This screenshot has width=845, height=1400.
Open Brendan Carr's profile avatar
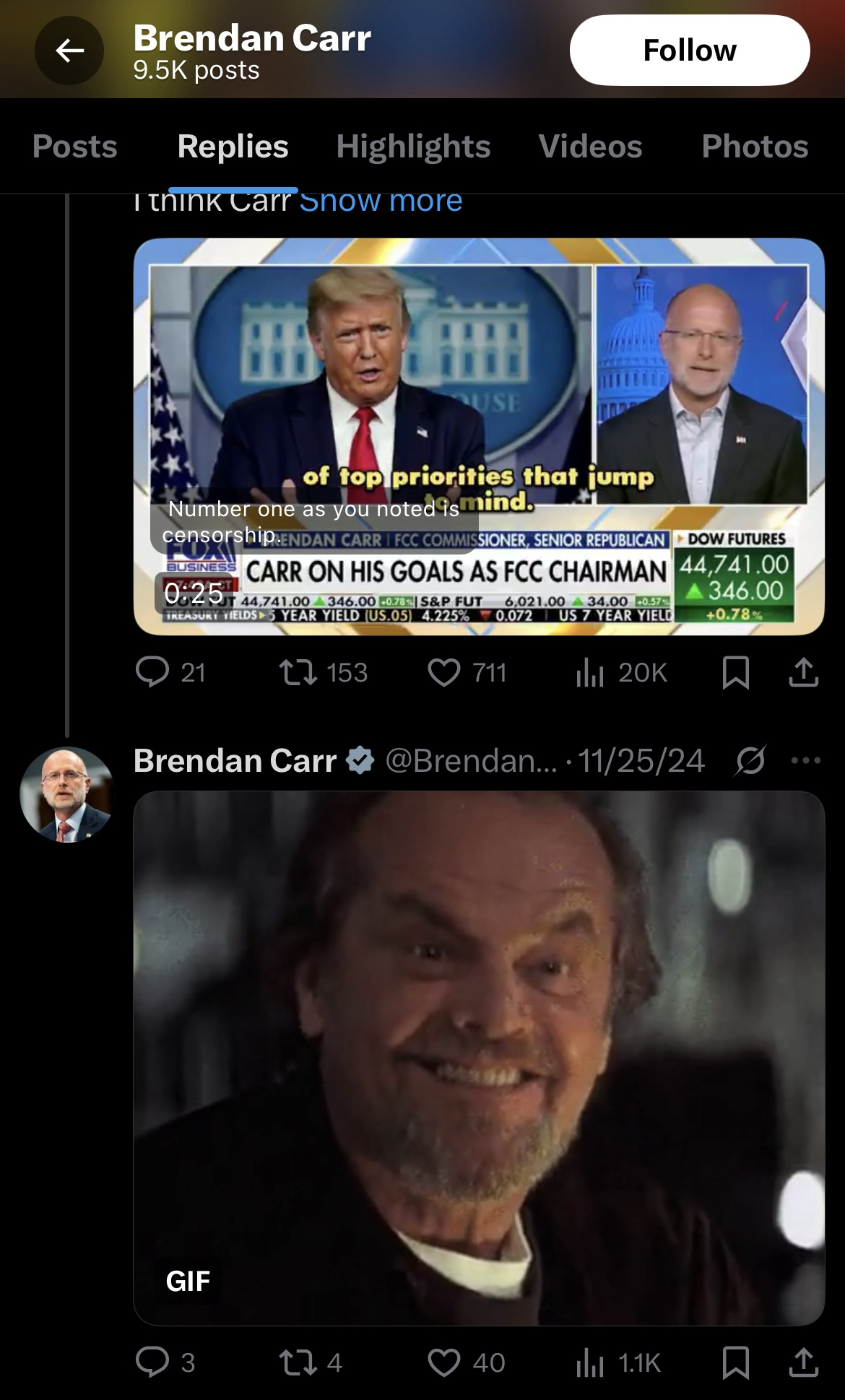[66, 794]
